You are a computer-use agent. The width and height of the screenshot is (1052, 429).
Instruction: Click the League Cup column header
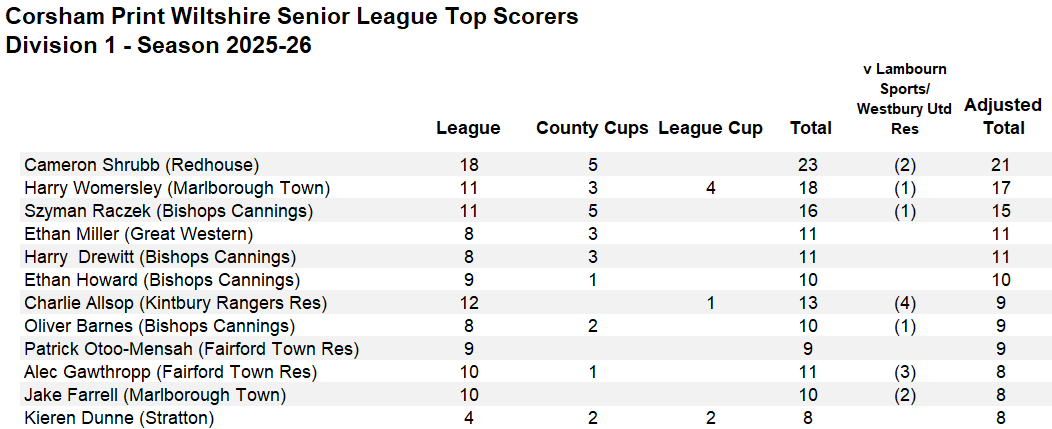click(x=710, y=128)
